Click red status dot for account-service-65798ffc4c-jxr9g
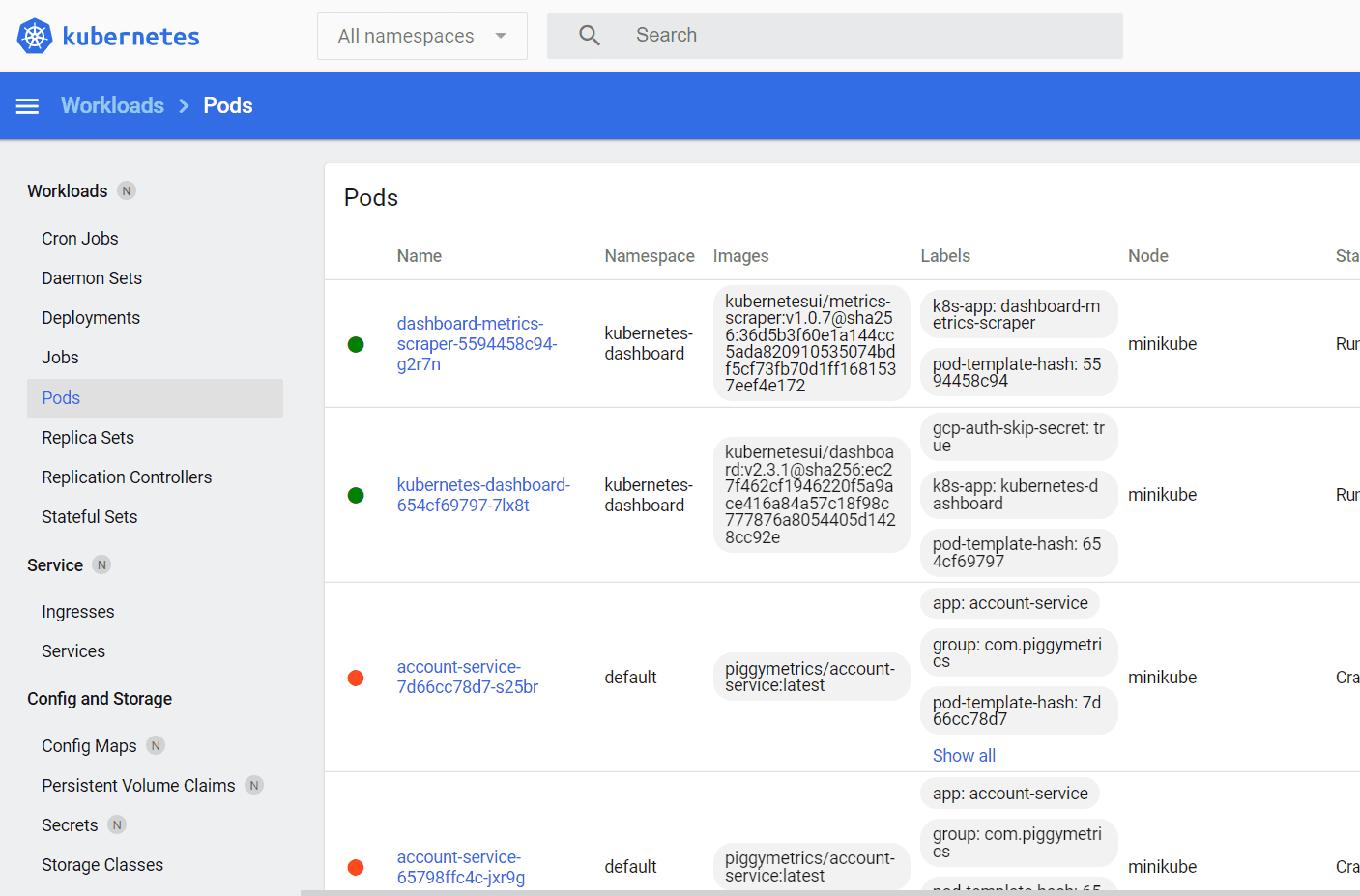This screenshot has width=1360, height=896. coord(356,868)
